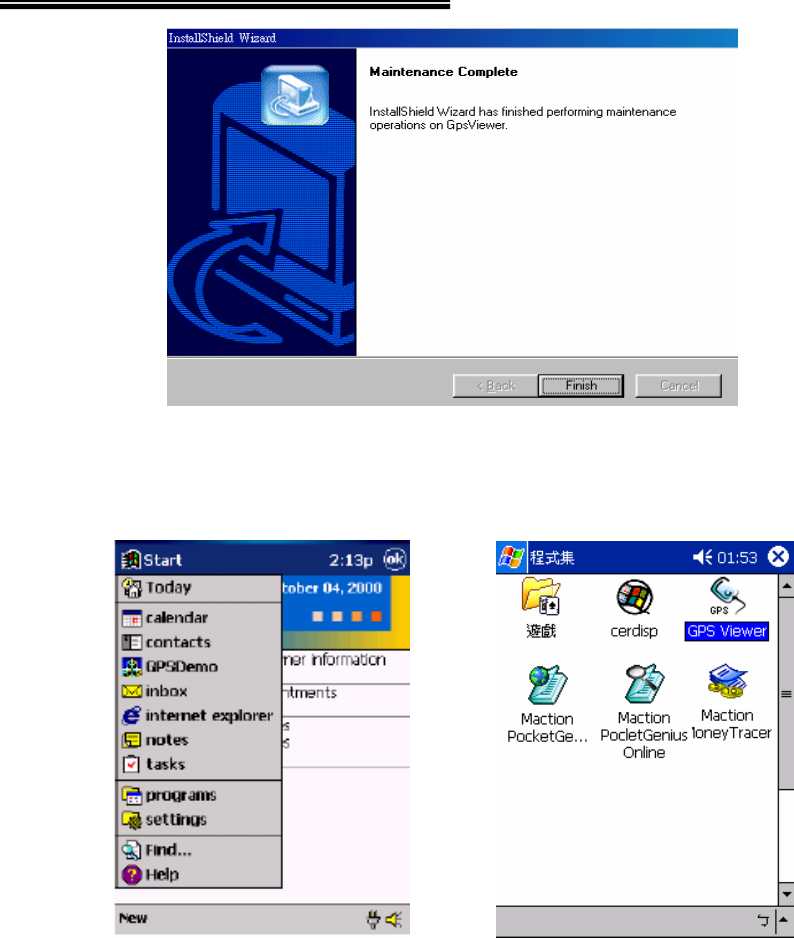This screenshot has width=794, height=938.
Task: Tap the speaker volume icon beside 01:53
Action: click(x=702, y=558)
